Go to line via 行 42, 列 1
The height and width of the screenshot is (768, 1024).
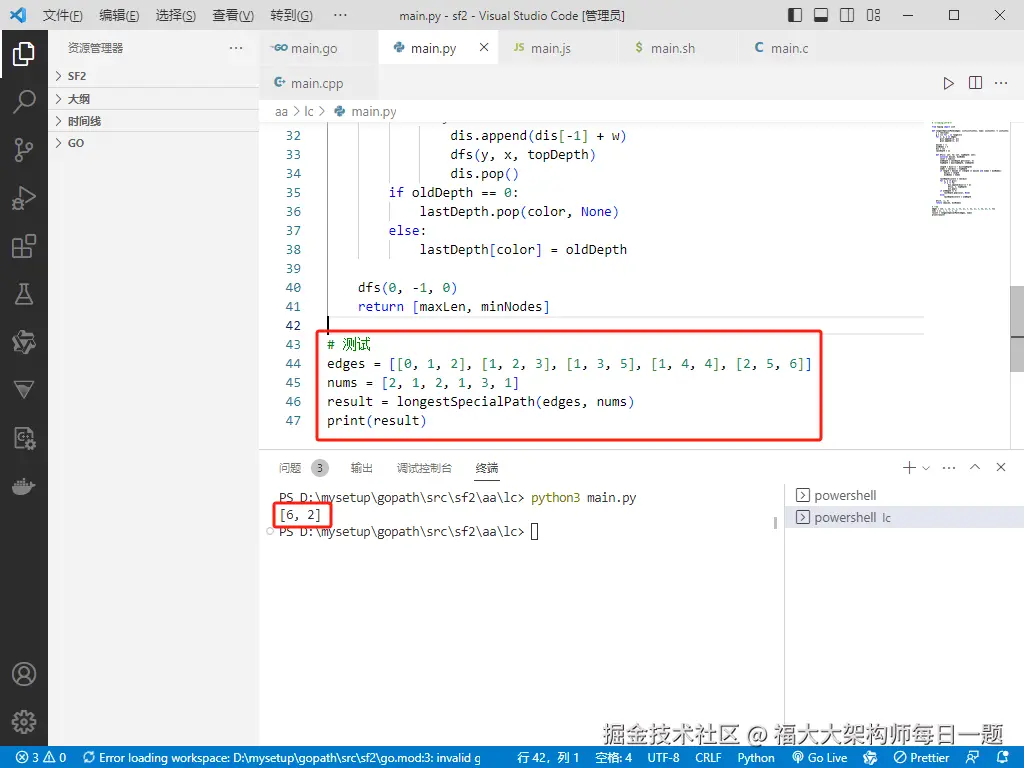(x=548, y=758)
